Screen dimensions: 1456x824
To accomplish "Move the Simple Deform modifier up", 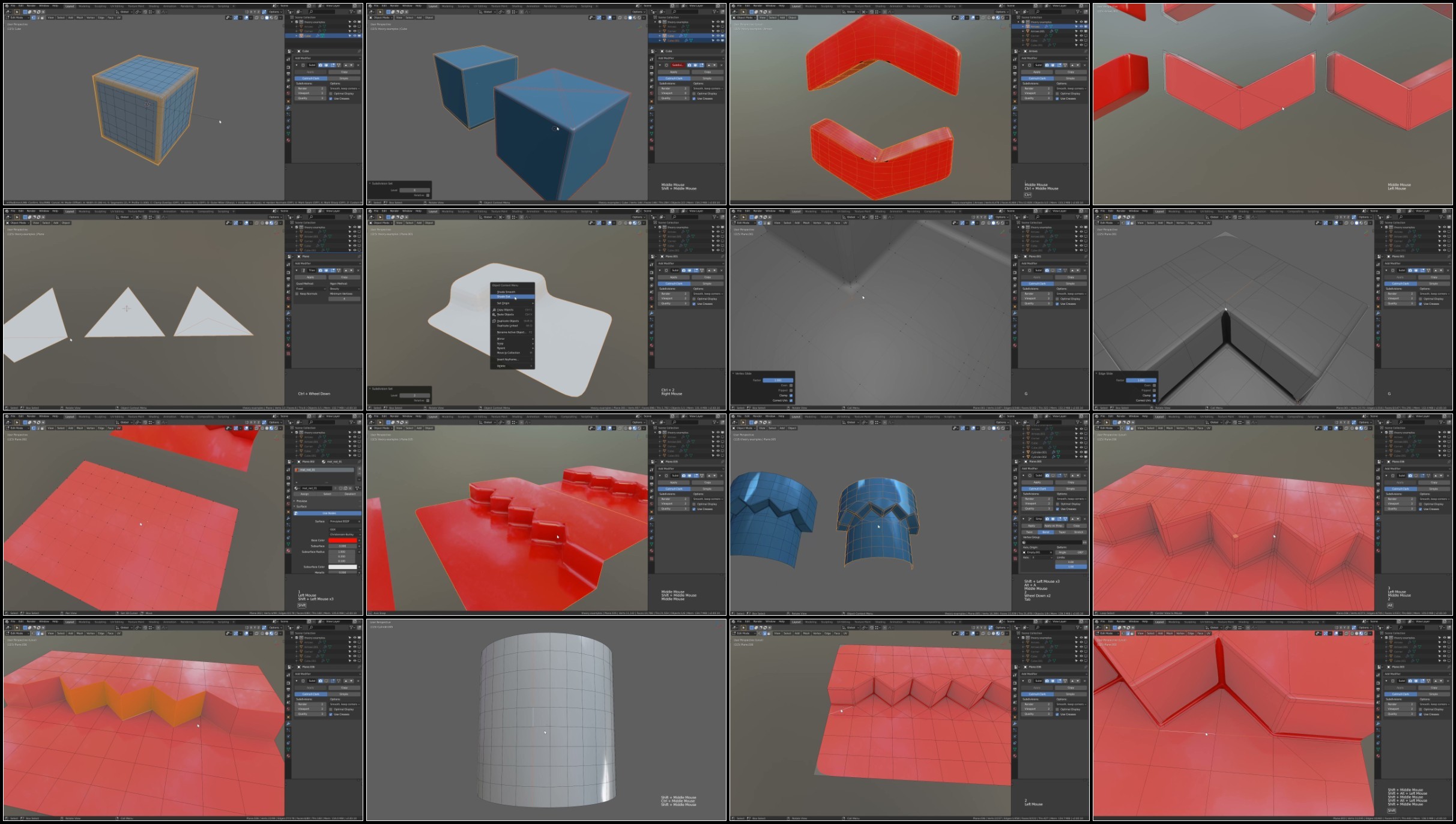I will pyautogui.click(x=1072, y=519).
